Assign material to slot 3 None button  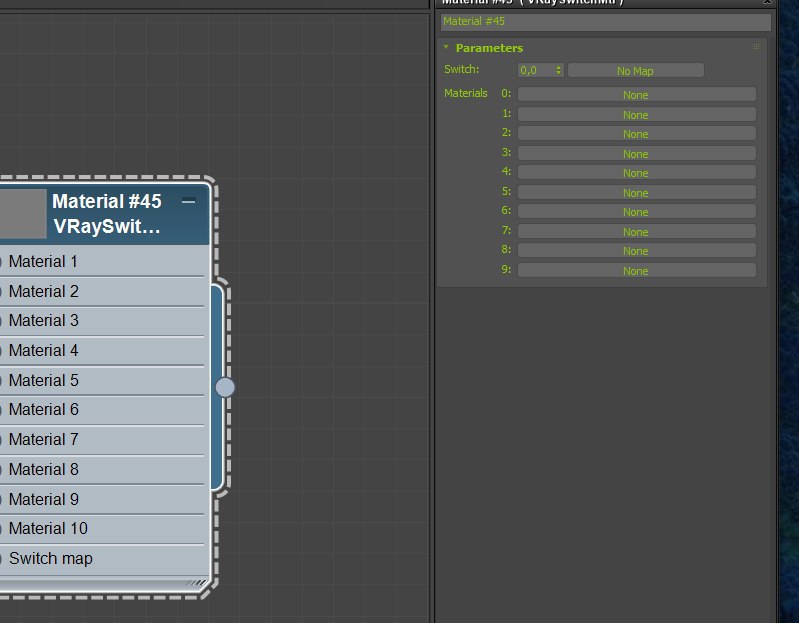point(636,154)
